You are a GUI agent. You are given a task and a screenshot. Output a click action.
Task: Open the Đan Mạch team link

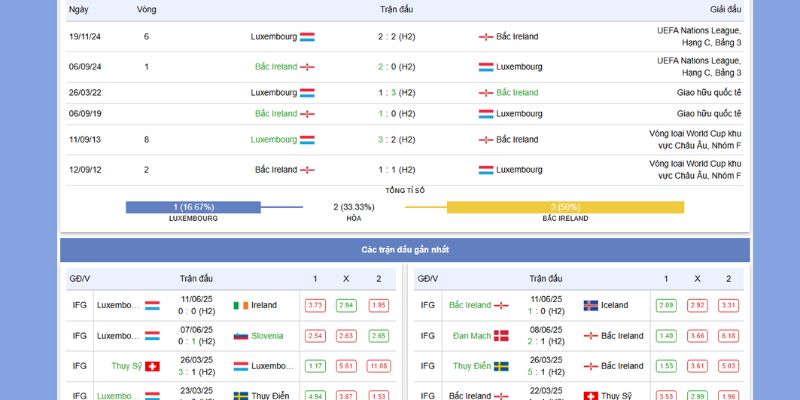pyautogui.click(x=470, y=336)
